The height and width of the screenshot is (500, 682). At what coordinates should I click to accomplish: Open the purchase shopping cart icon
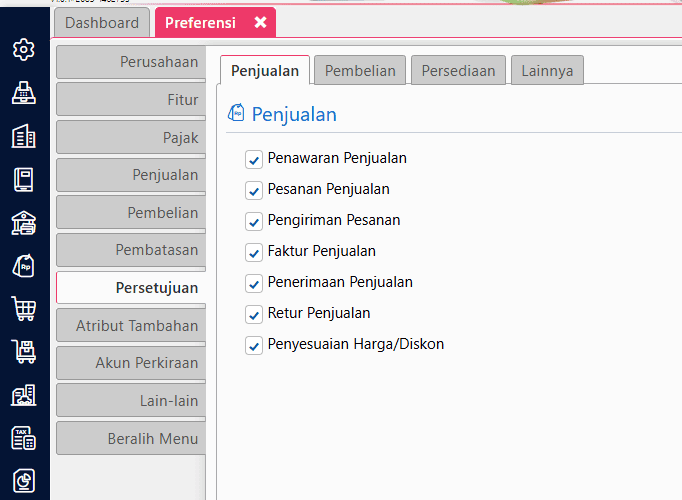(23, 309)
